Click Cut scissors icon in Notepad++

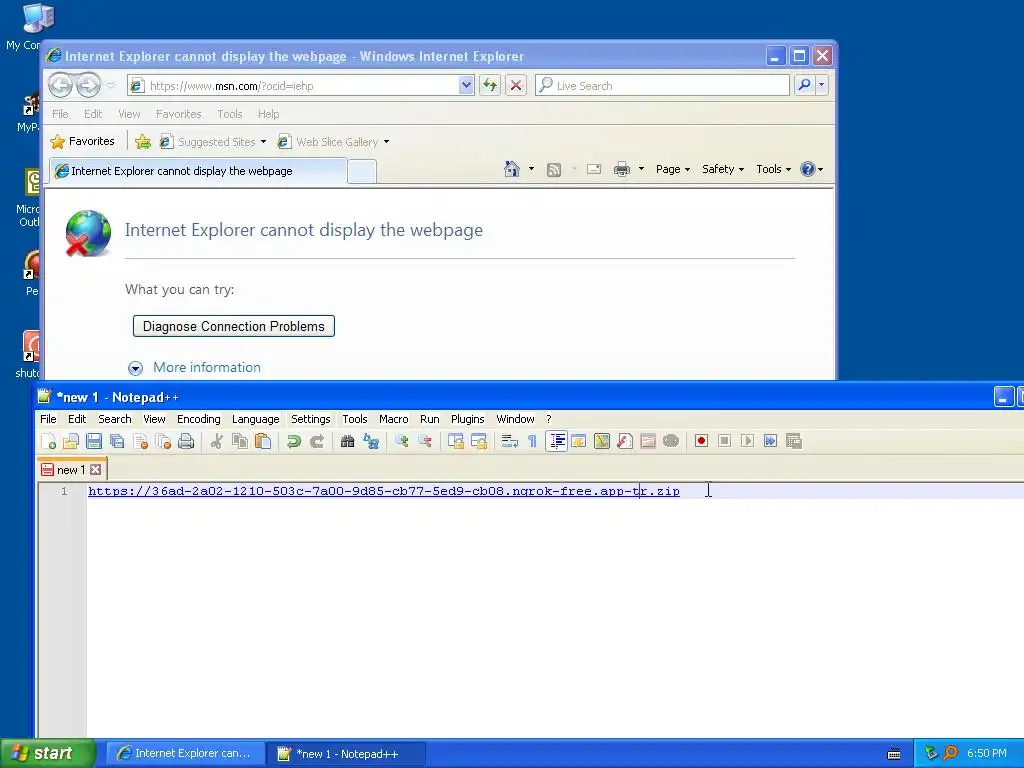tap(217, 441)
